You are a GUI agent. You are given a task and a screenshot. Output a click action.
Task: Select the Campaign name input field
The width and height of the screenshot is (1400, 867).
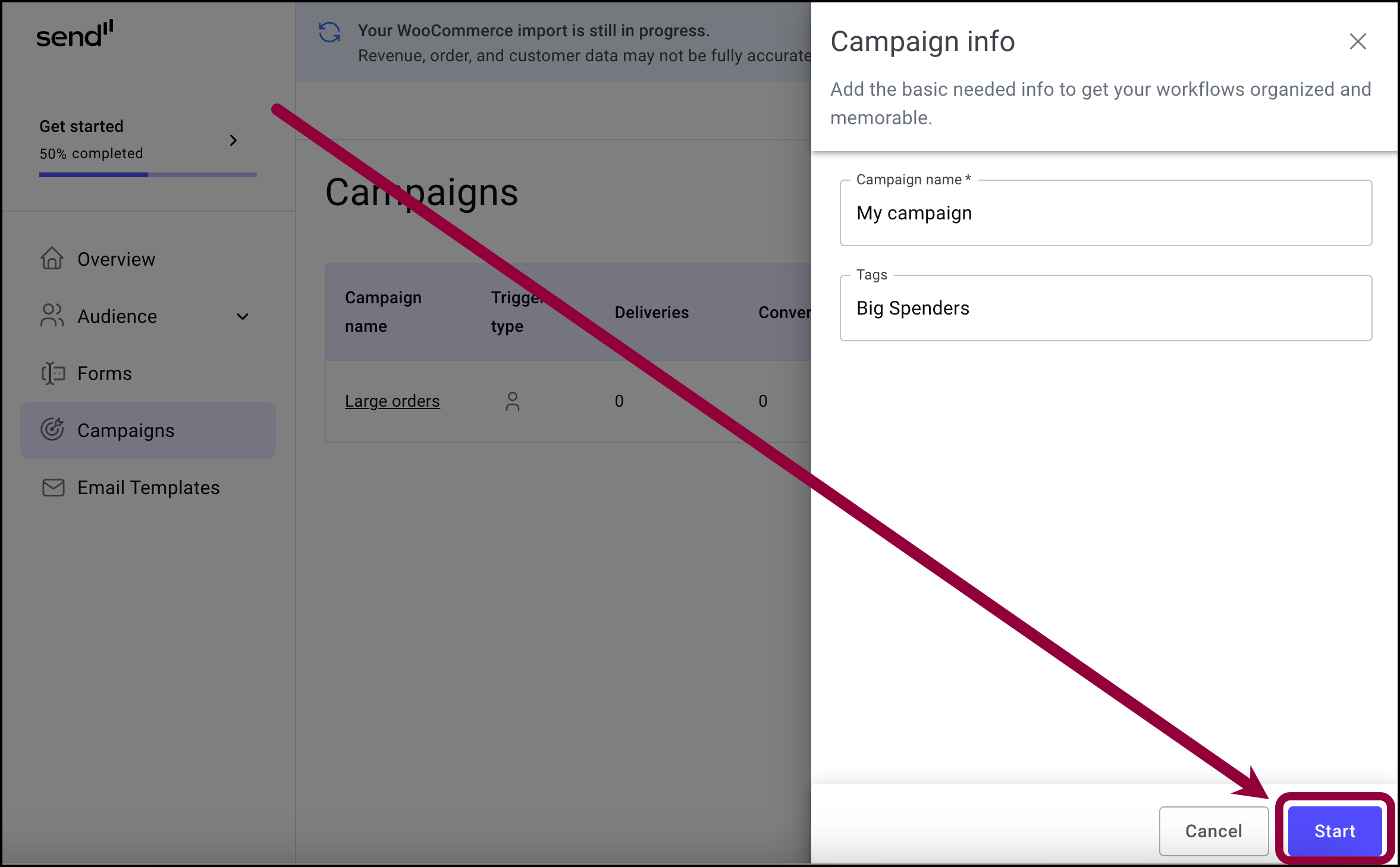(x=1105, y=212)
